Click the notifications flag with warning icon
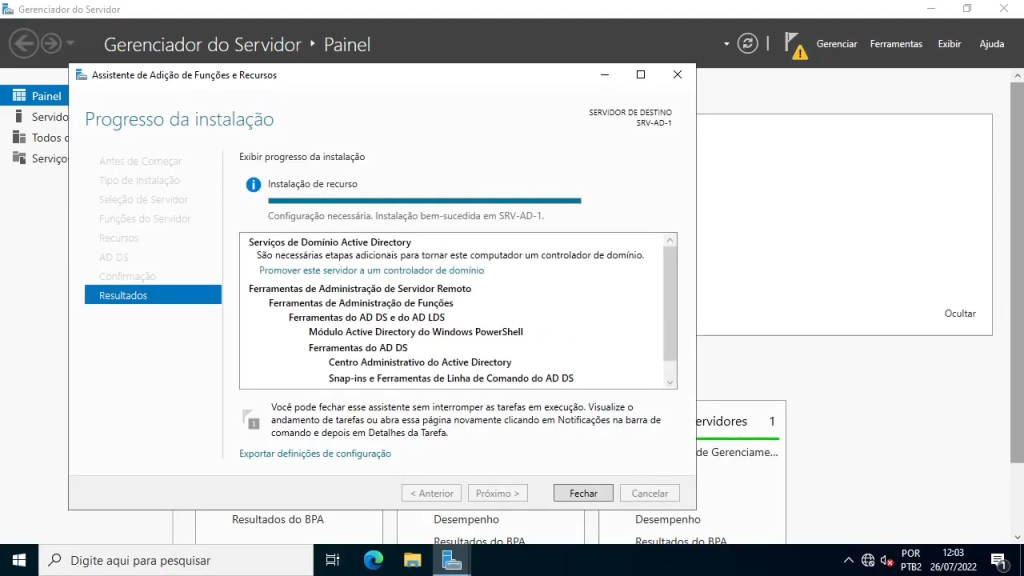The height and width of the screenshot is (576, 1024). [x=795, y=45]
